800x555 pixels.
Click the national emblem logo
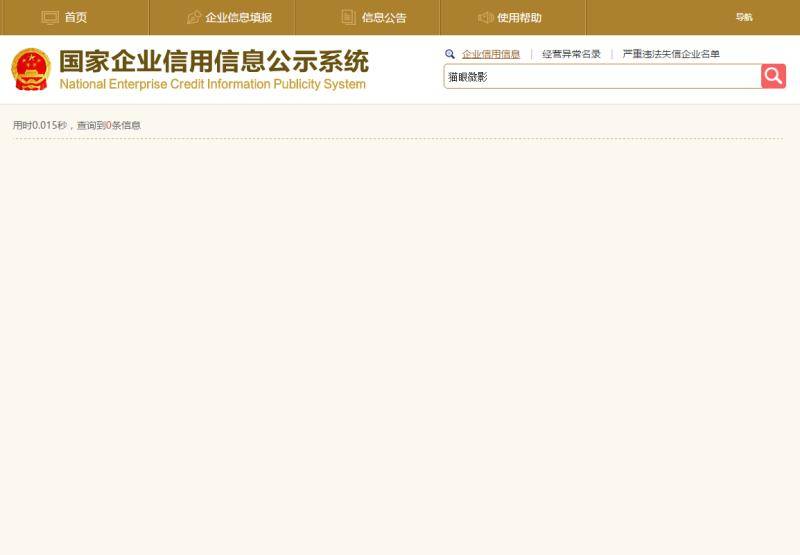pyautogui.click(x=31, y=69)
